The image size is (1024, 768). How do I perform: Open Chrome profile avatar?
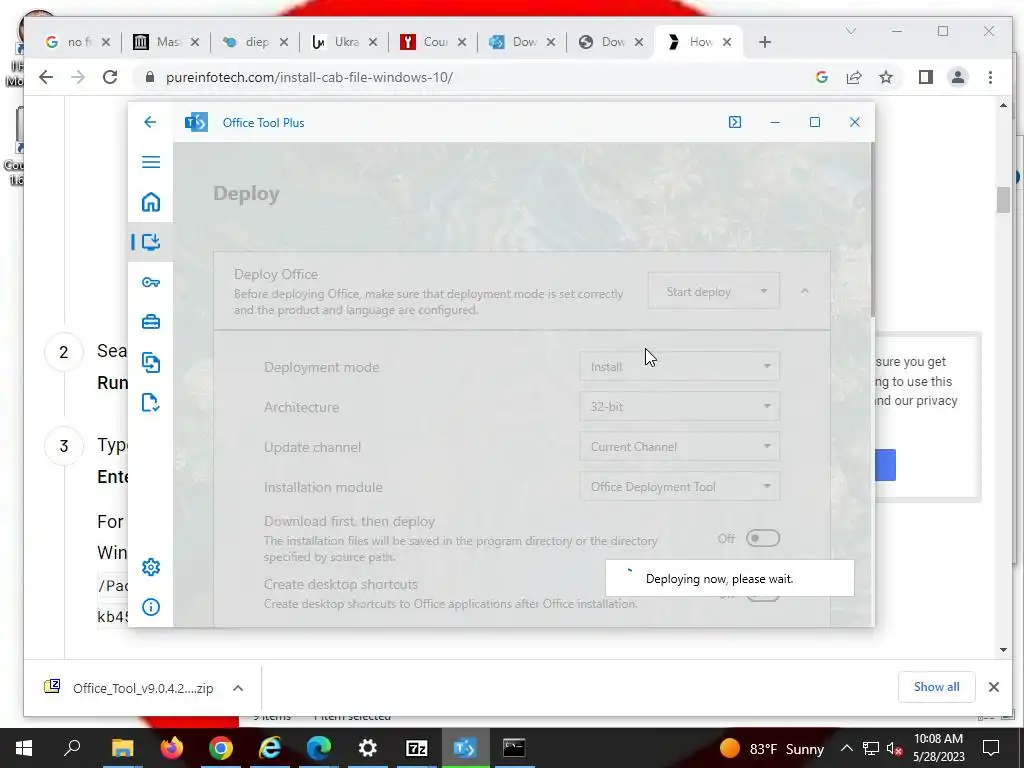[958, 77]
